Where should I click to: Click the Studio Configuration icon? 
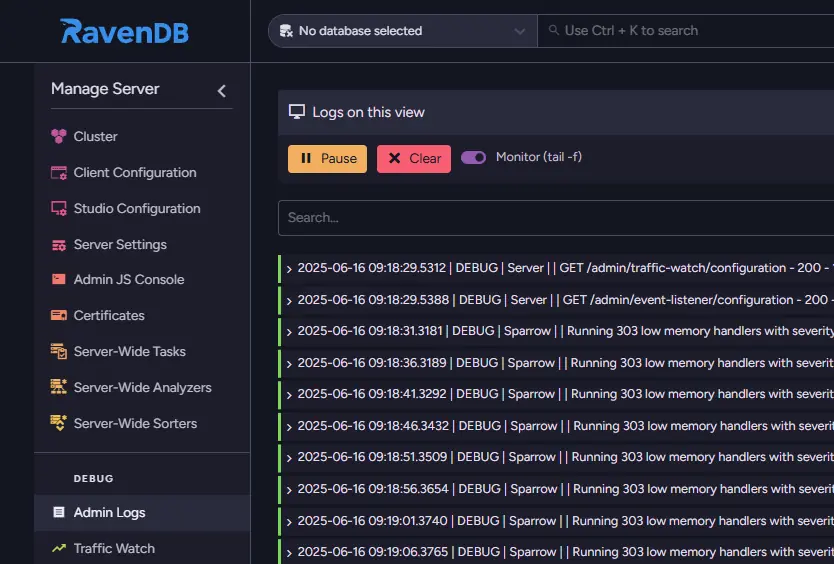[x=59, y=209]
